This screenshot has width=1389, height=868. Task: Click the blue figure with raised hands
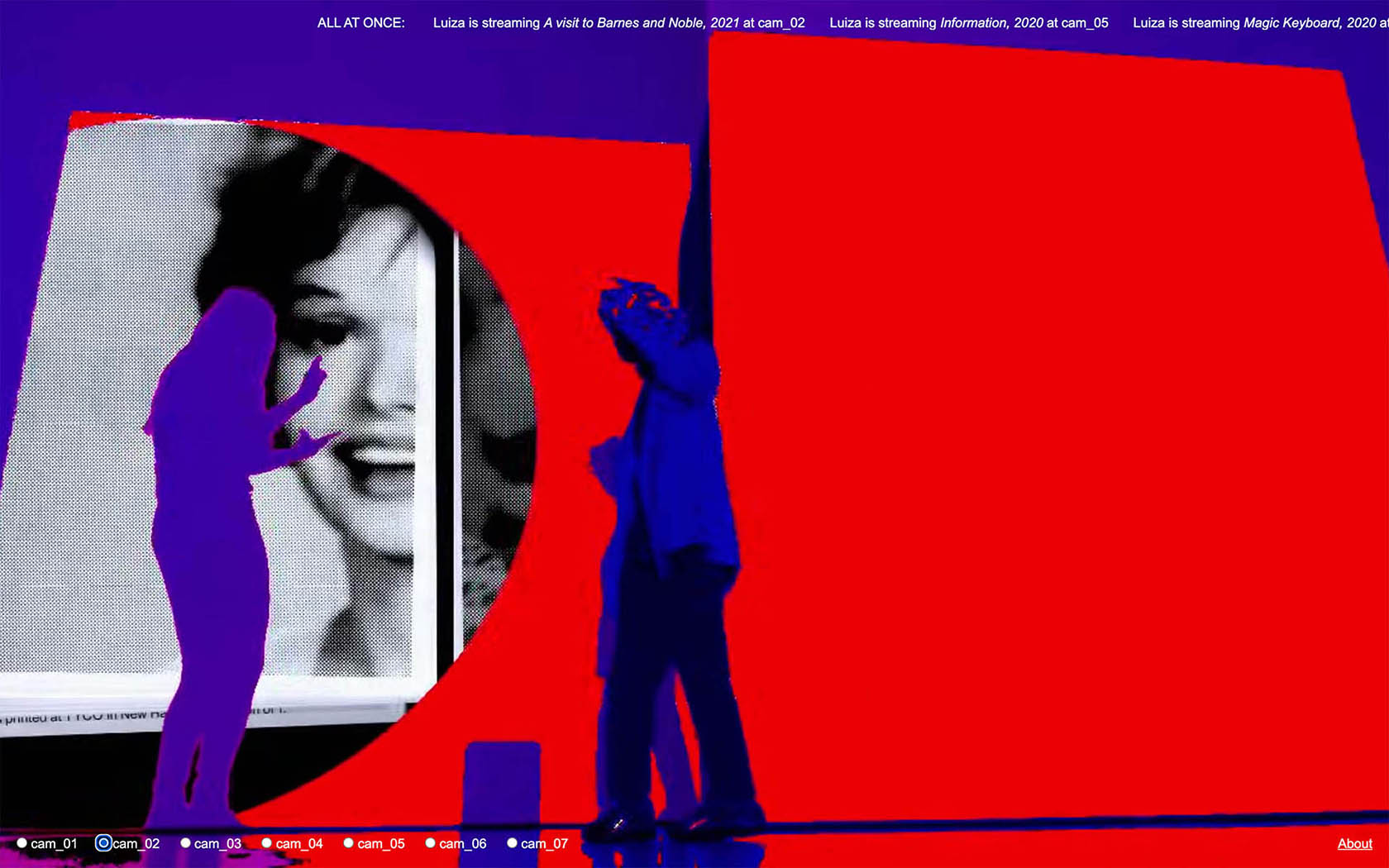tap(661, 496)
